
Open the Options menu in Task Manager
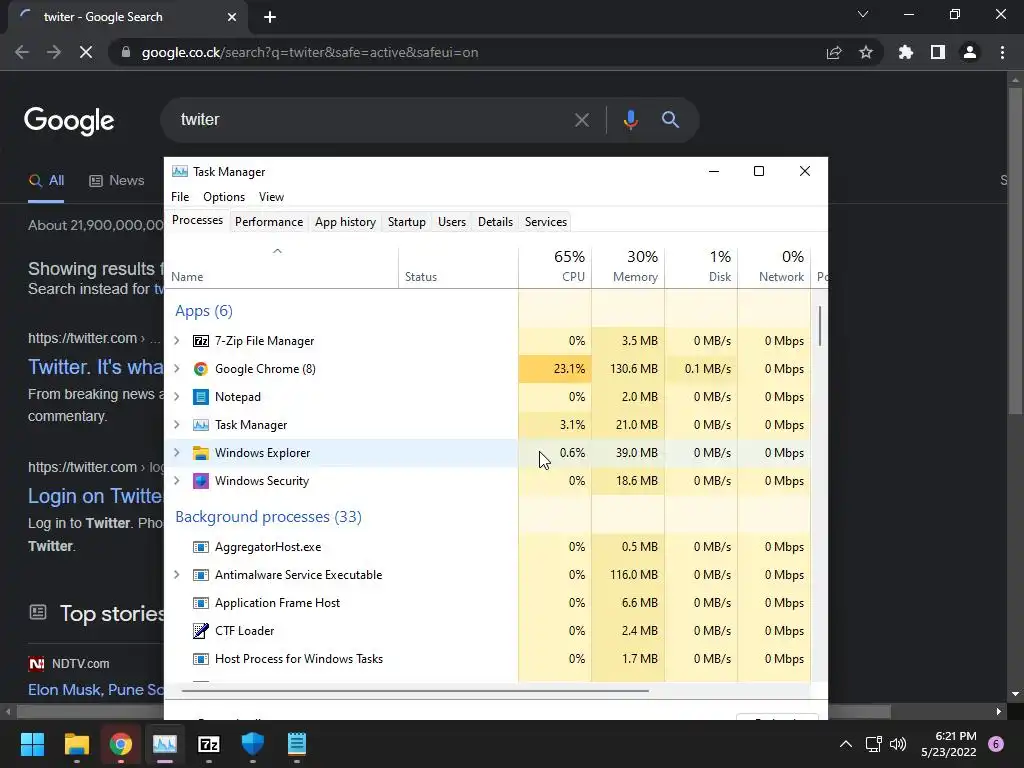[224, 197]
